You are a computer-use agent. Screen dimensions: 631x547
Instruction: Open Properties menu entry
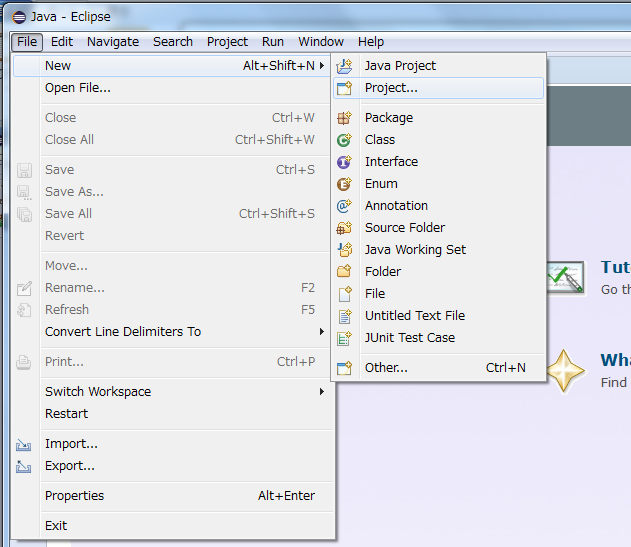pos(173,496)
